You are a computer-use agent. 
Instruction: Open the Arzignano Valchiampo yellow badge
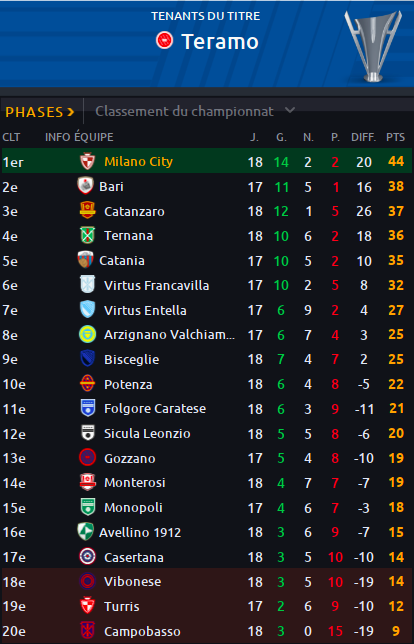[87, 334]
